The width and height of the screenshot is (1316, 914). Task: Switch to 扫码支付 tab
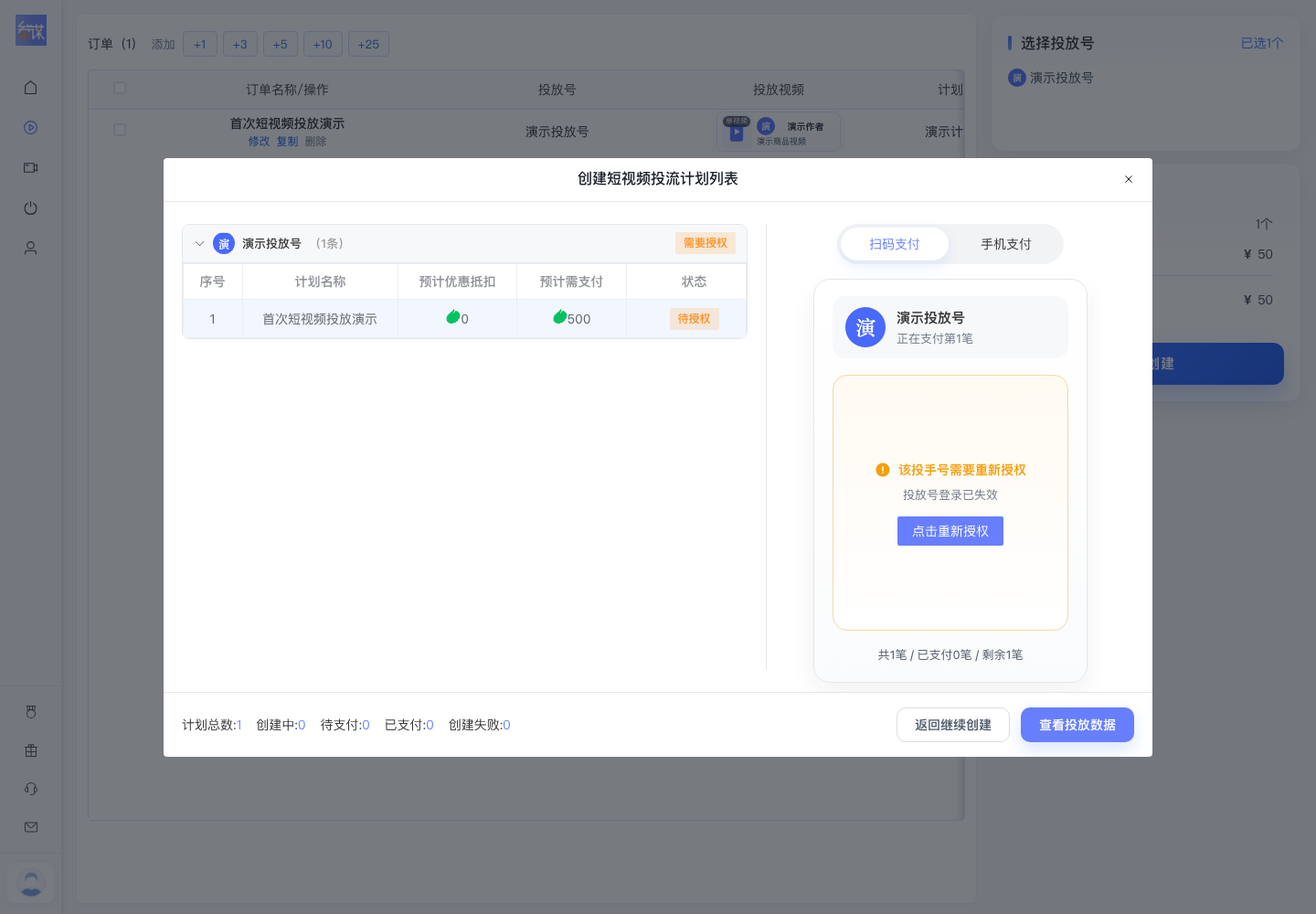(895, 244)
